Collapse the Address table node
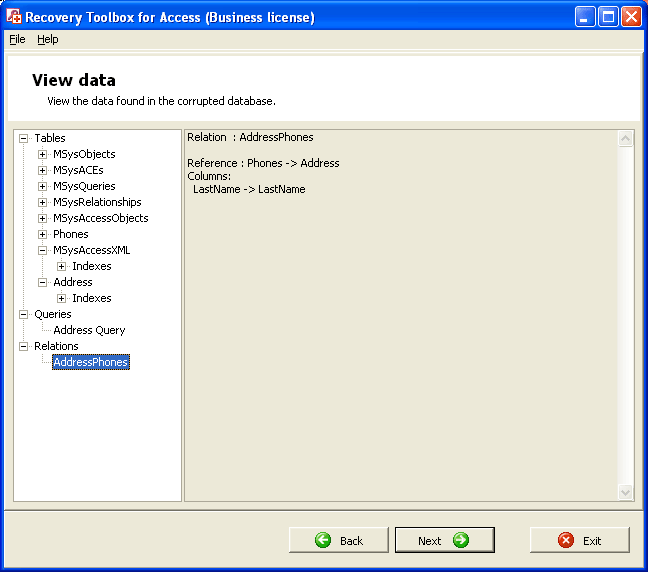Image resolution: width=648 pixels, height=572 pixels. point(42,282)
